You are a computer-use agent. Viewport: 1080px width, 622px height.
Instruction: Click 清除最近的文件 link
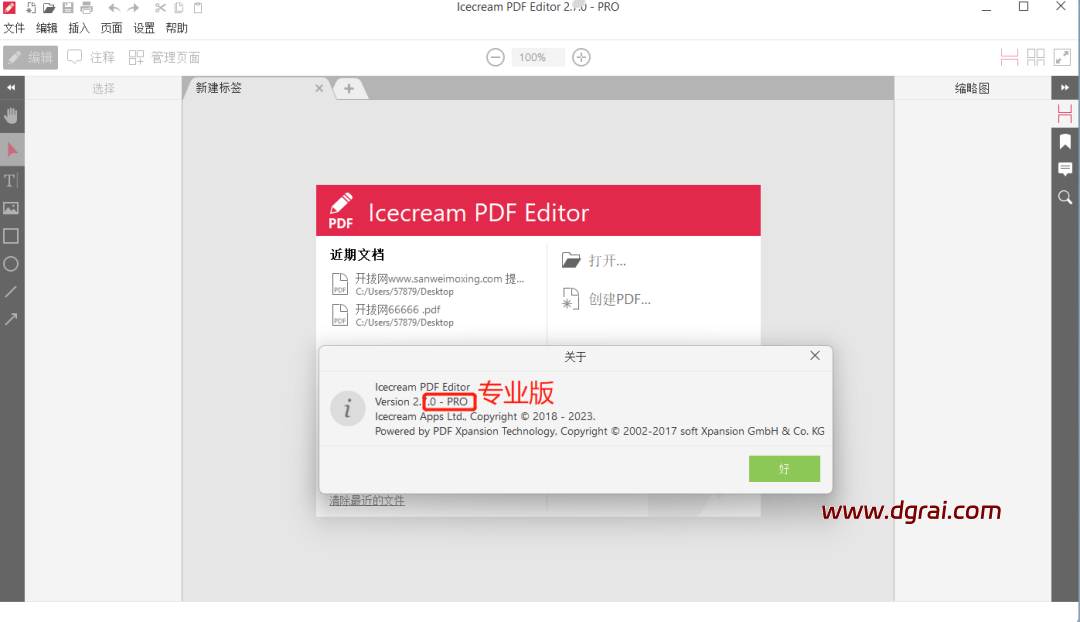pyautogui.click(x=366, y=501)
